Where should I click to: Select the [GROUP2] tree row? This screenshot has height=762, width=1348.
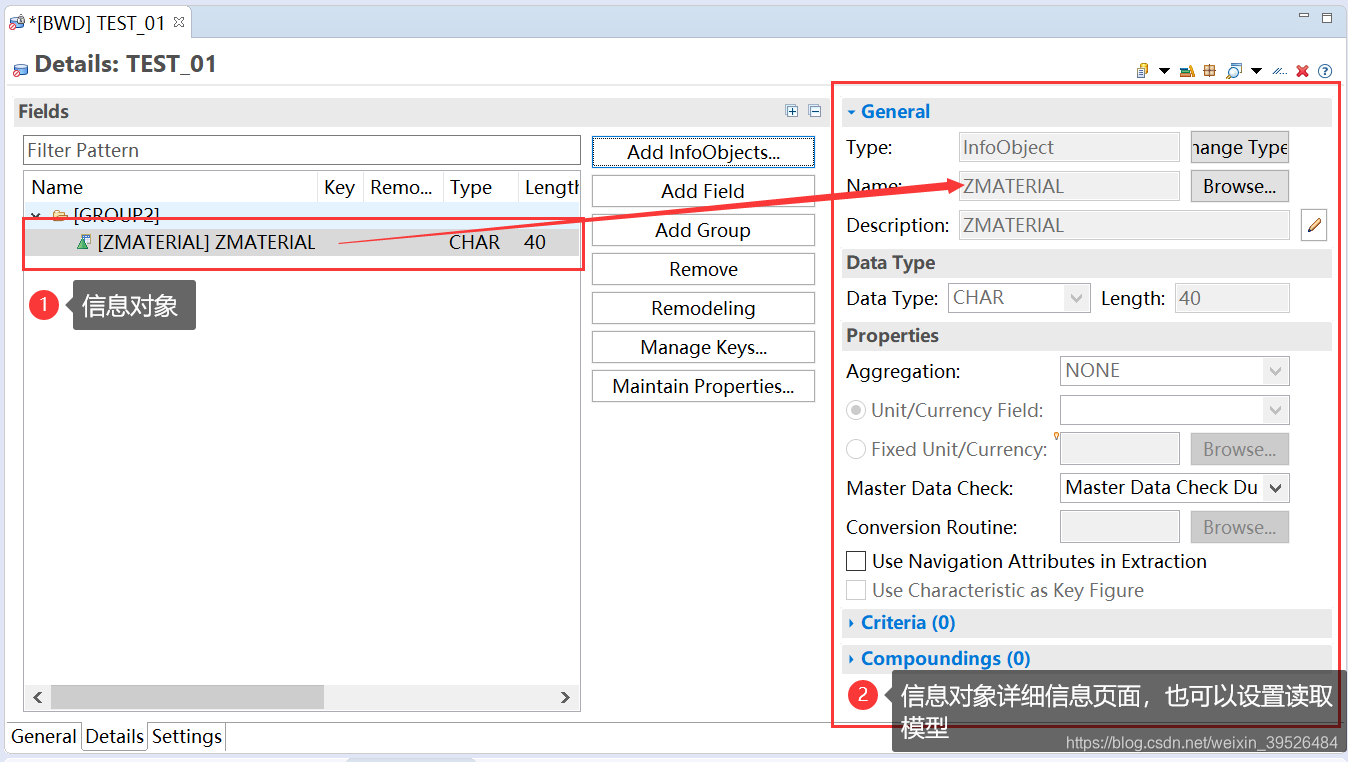(302, 215)
